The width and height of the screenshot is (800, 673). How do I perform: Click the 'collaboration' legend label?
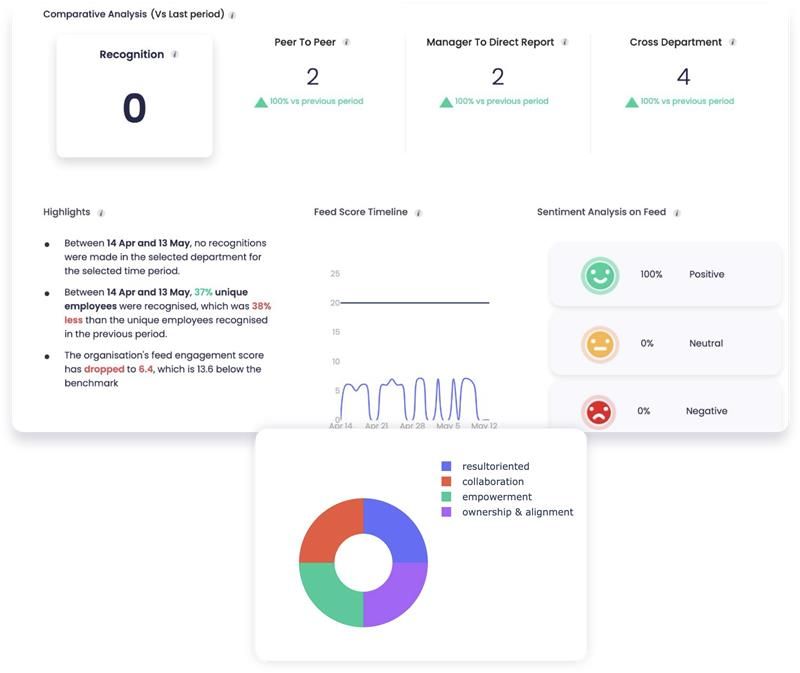pos(493,481)
